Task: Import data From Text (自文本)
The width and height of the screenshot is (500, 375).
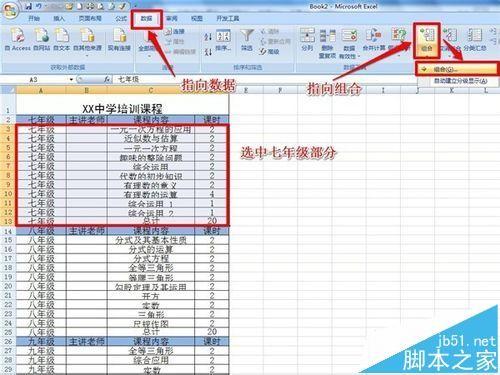Action: pos(62,40)
